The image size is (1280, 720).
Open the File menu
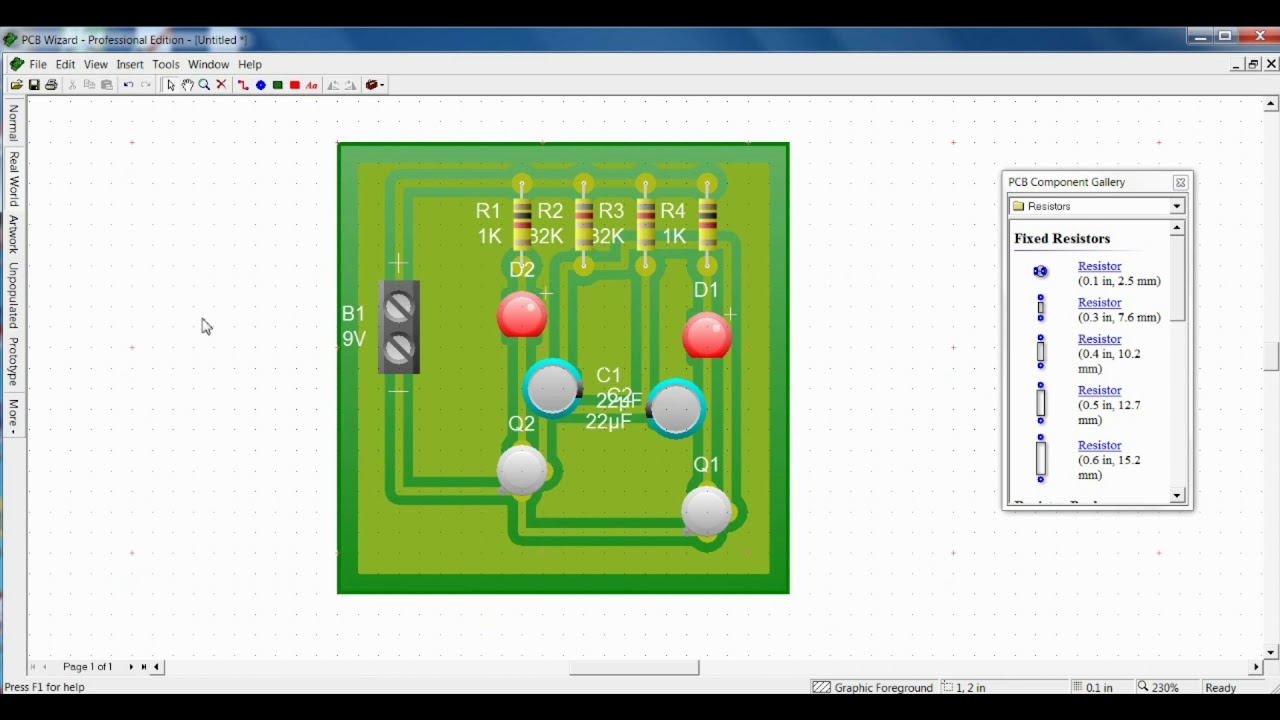coord(38,64)
